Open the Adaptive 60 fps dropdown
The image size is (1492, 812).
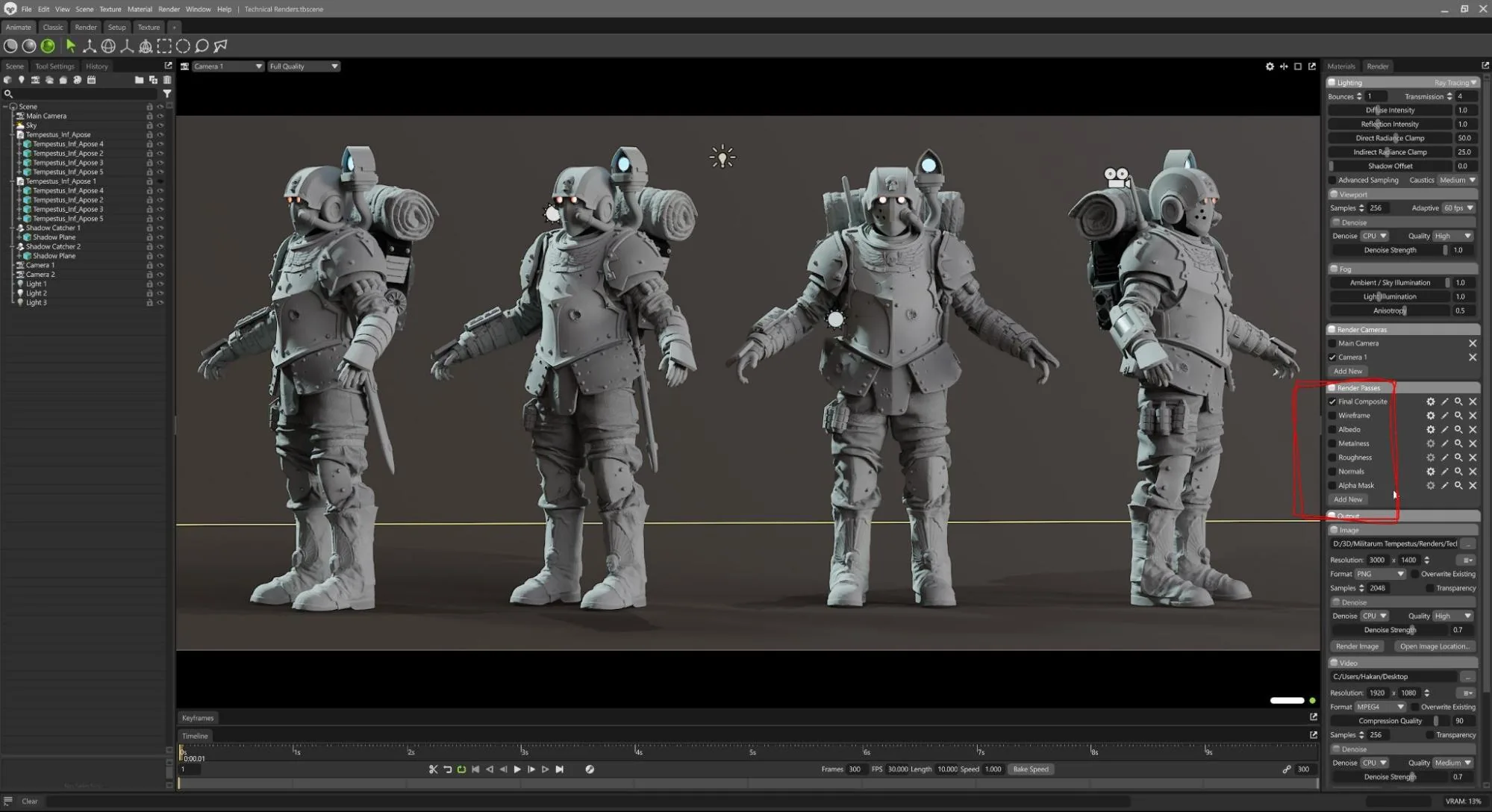pyautogui.click(x=1458, y=208)
